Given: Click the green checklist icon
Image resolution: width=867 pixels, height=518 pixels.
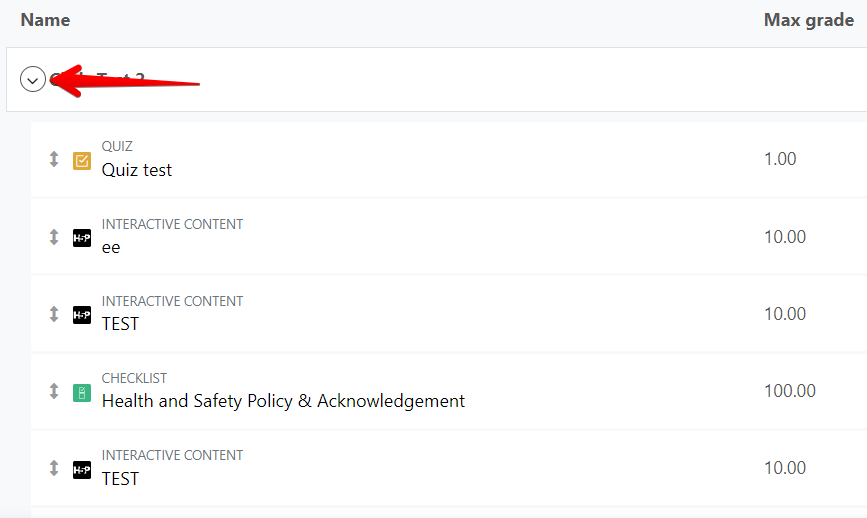Looking at the screenshot, I should coord(82,393).
